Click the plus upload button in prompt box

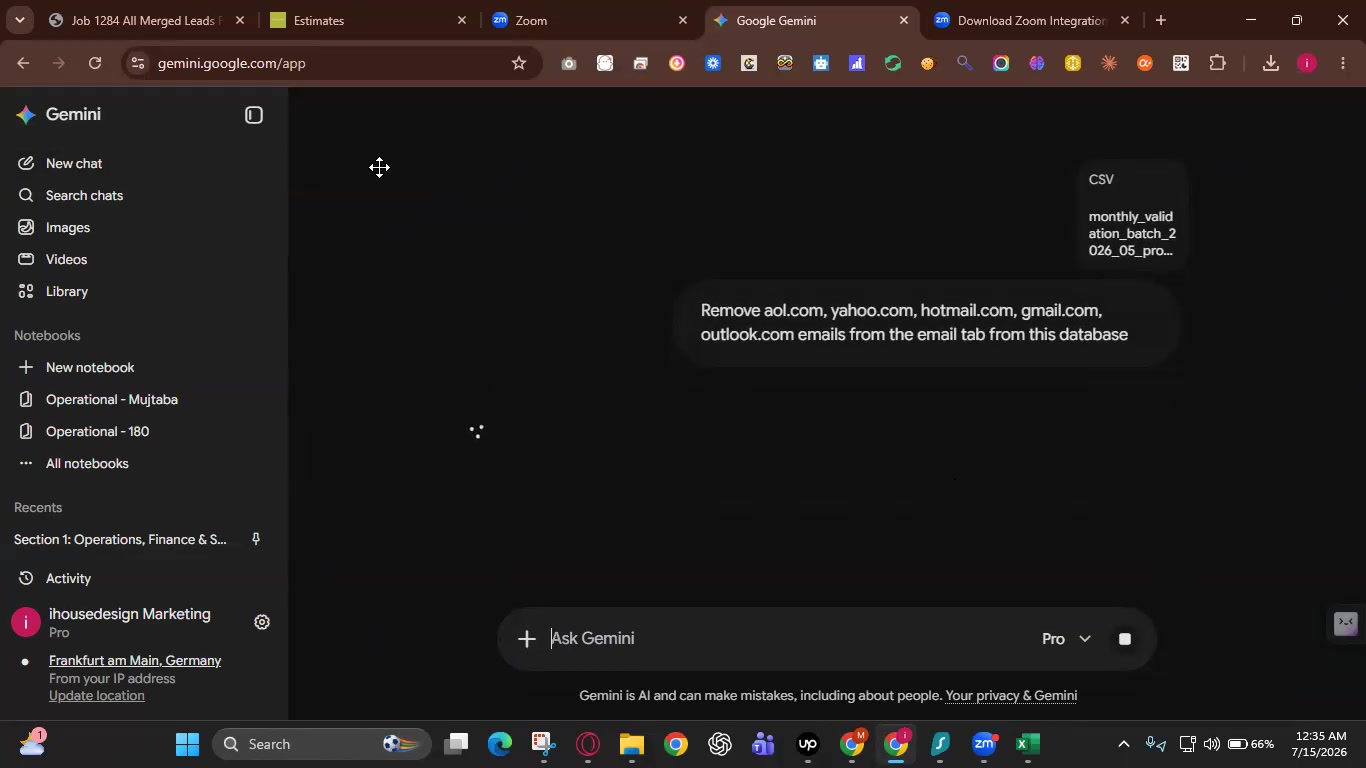coord(527,639)
